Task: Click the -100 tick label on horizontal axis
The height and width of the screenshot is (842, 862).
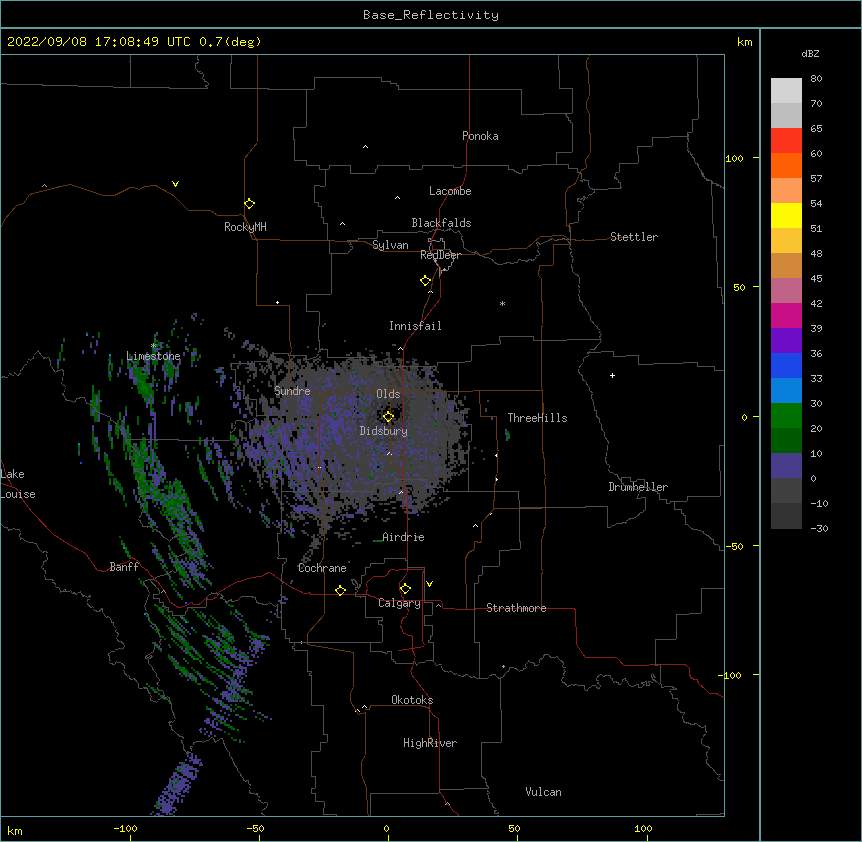Action: tap(125, 829)
